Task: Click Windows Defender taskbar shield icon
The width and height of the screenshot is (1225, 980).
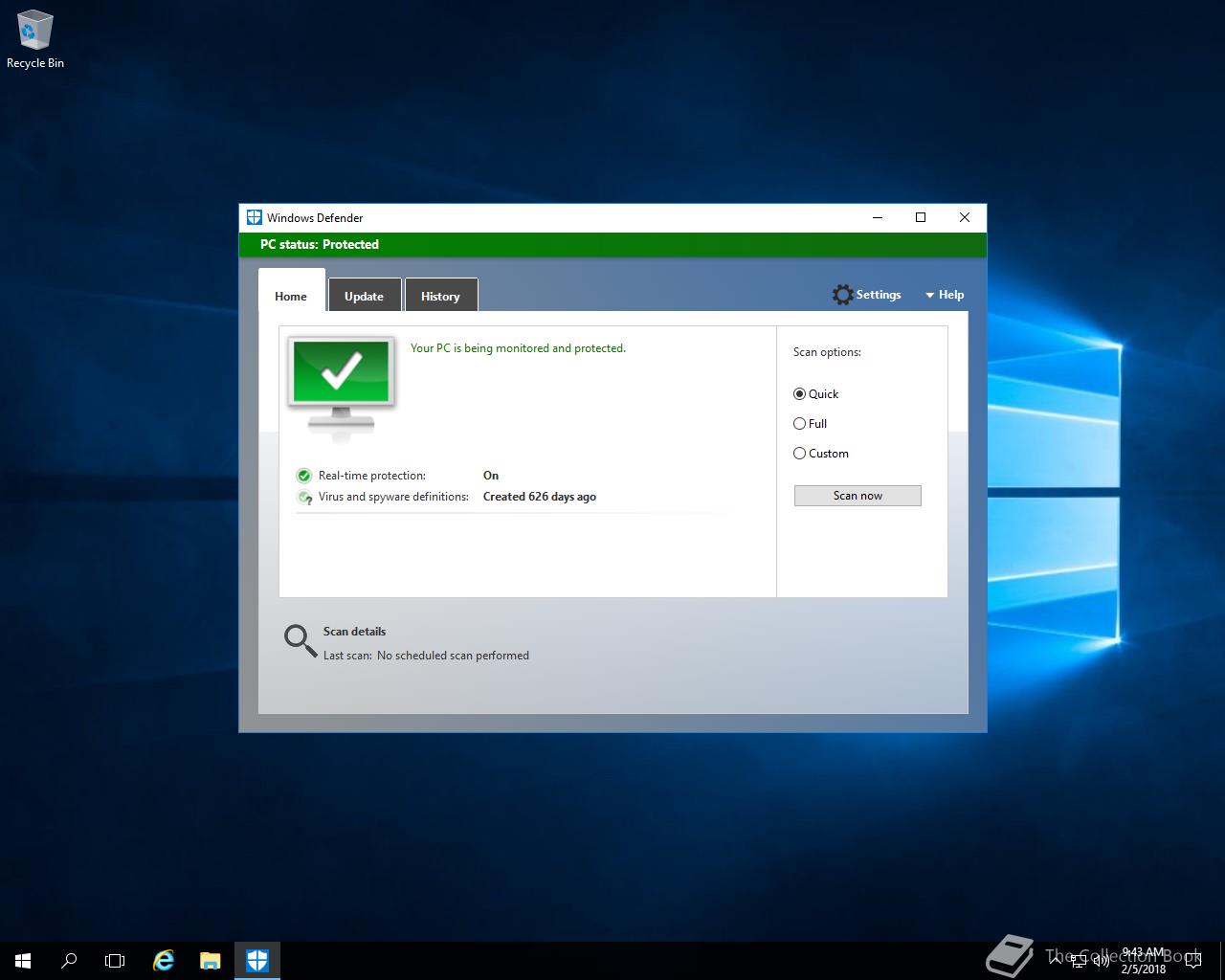Action: pos(257,961)
